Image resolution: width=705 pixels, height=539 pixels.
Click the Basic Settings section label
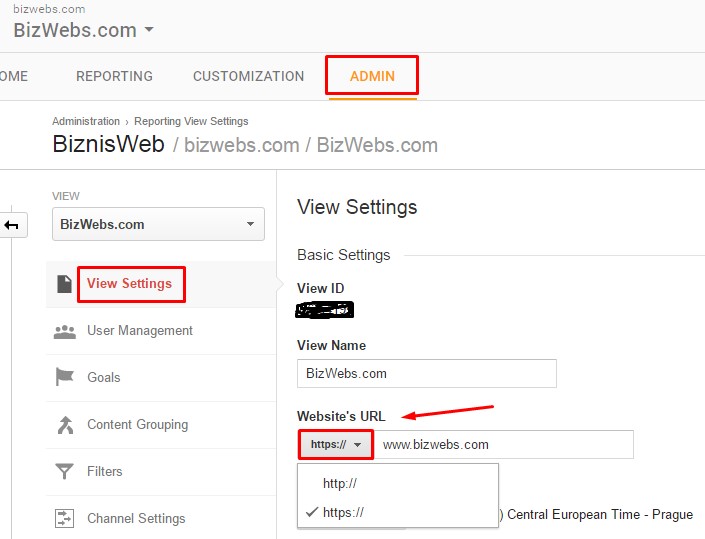(344, 255)
